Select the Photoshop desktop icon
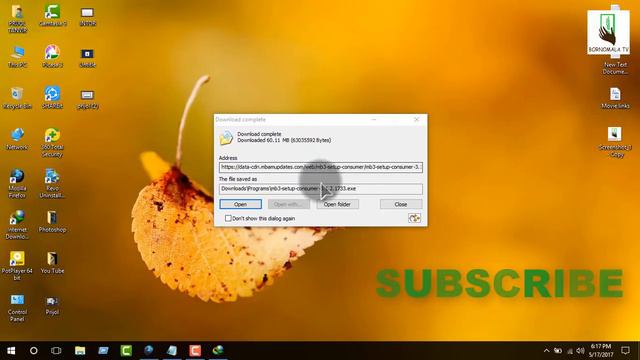The image size is (640, 360). [x=52, y=222]
